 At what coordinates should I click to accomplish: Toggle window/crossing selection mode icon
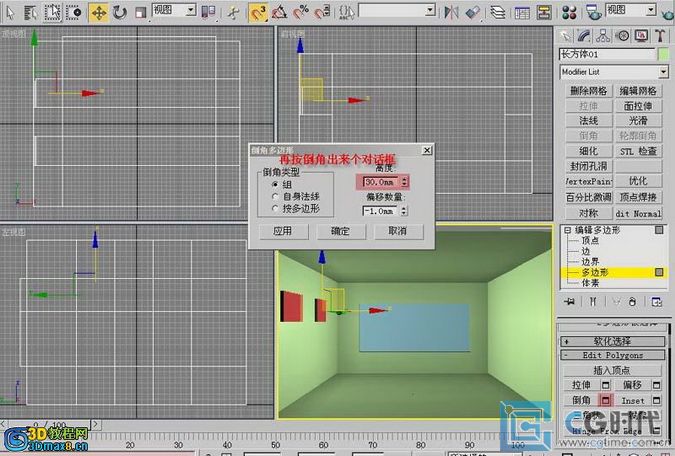(x=74, y=13)
